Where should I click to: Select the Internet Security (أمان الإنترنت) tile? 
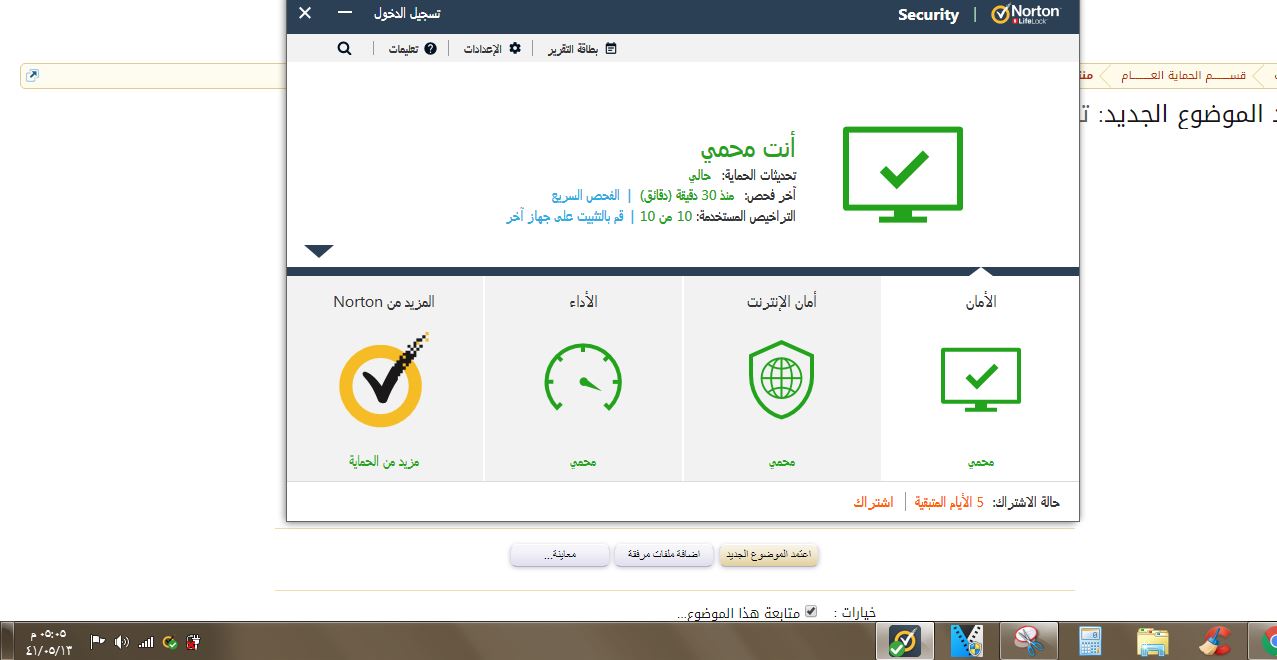click(782, 379)
